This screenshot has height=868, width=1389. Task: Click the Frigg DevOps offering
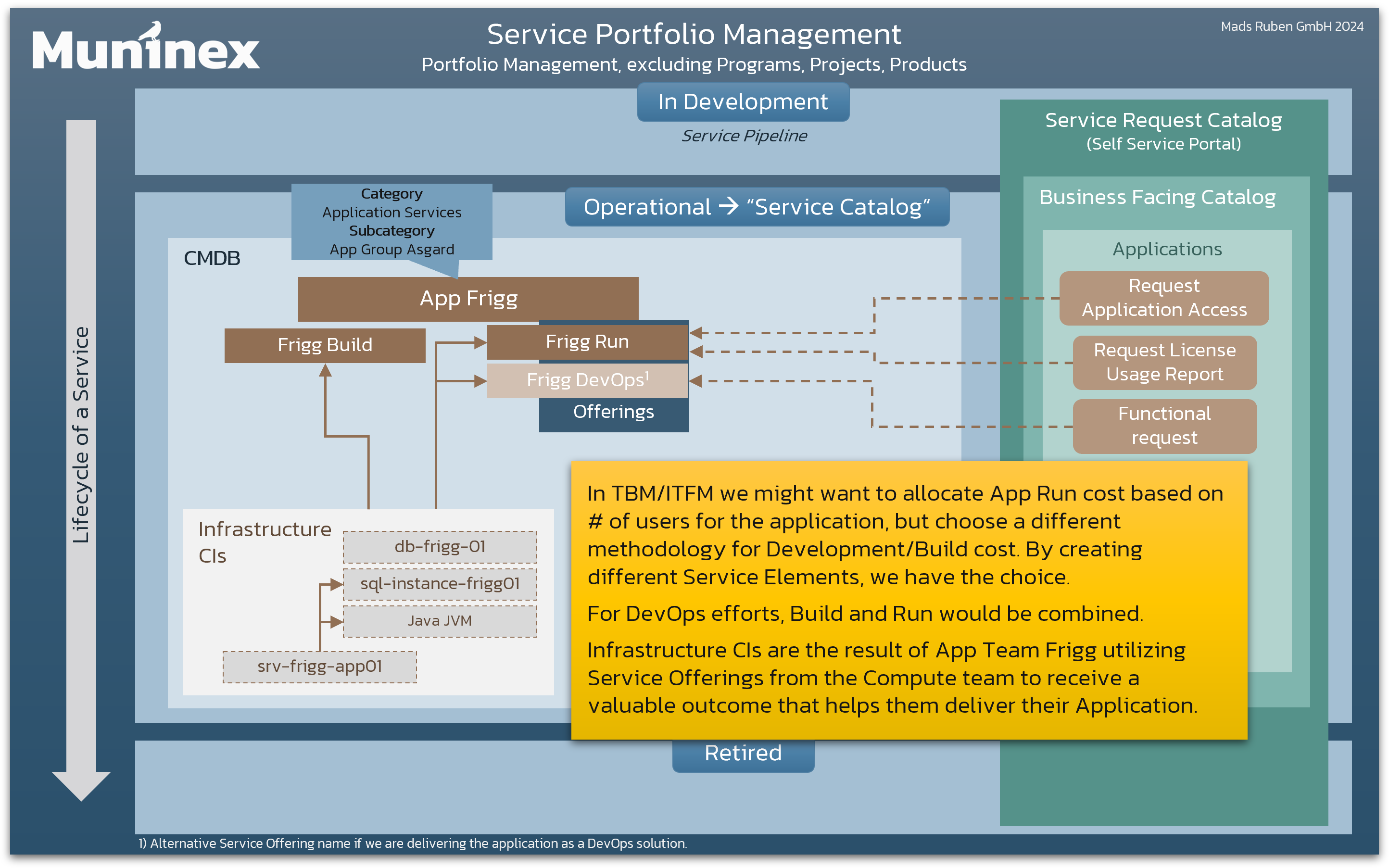coord(587,380)
